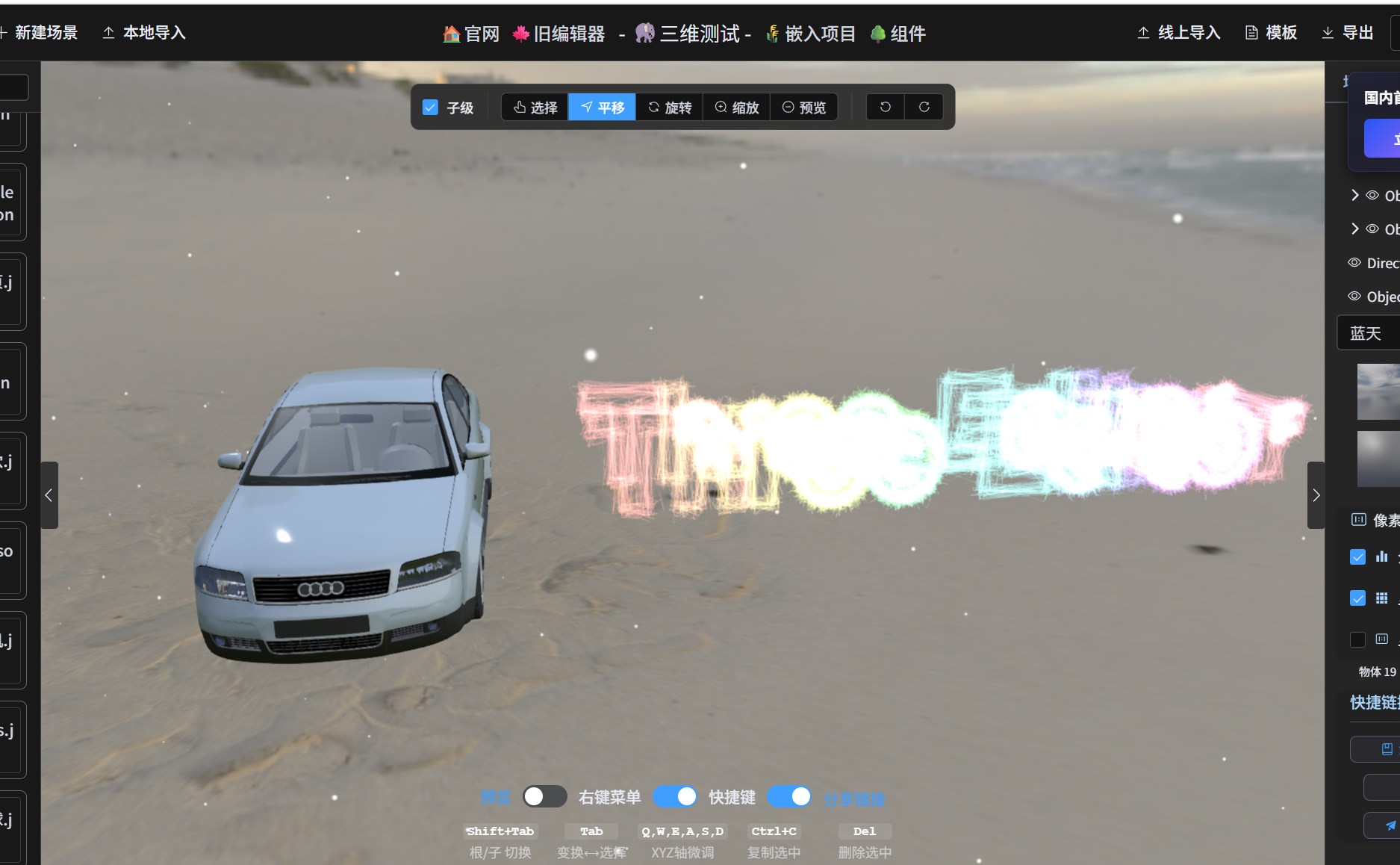The image size is (1400, 865).
Task: Open the 蓝天 sky dropdown
Action: [x=1368, y=333]
